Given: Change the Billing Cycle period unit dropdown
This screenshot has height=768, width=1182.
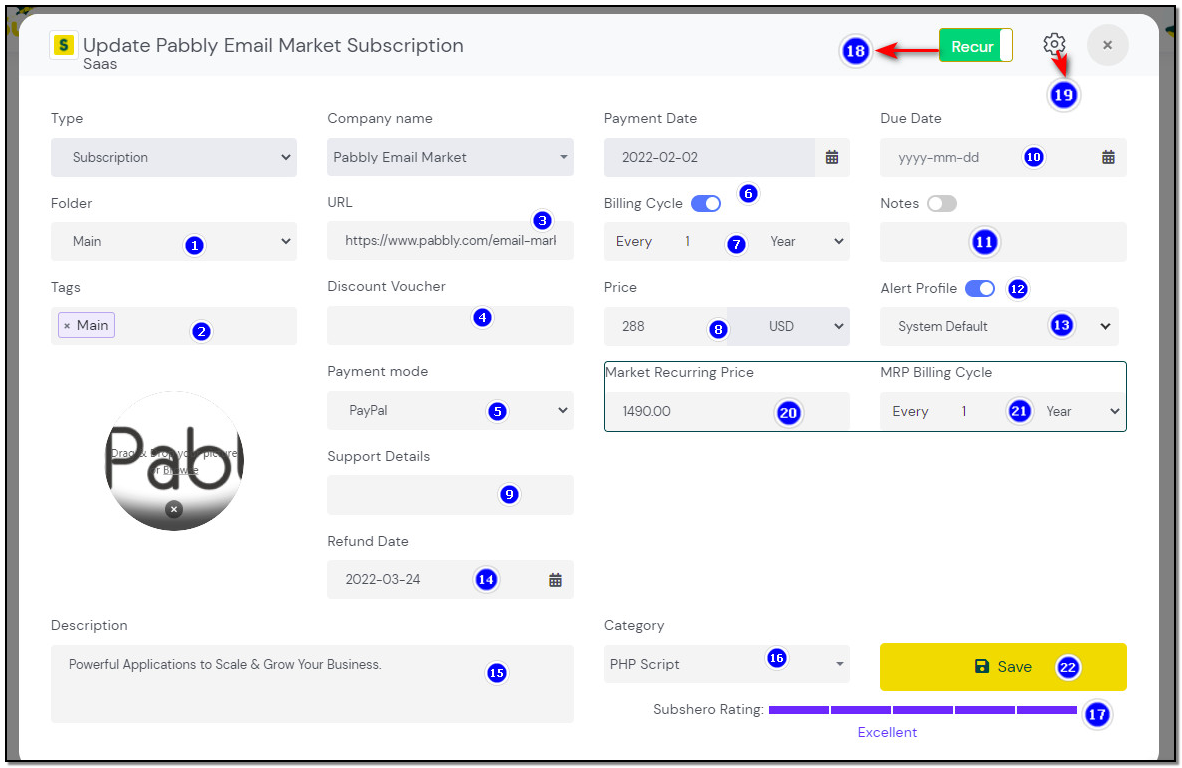Looking at the screenshot, I should (806, 241).
